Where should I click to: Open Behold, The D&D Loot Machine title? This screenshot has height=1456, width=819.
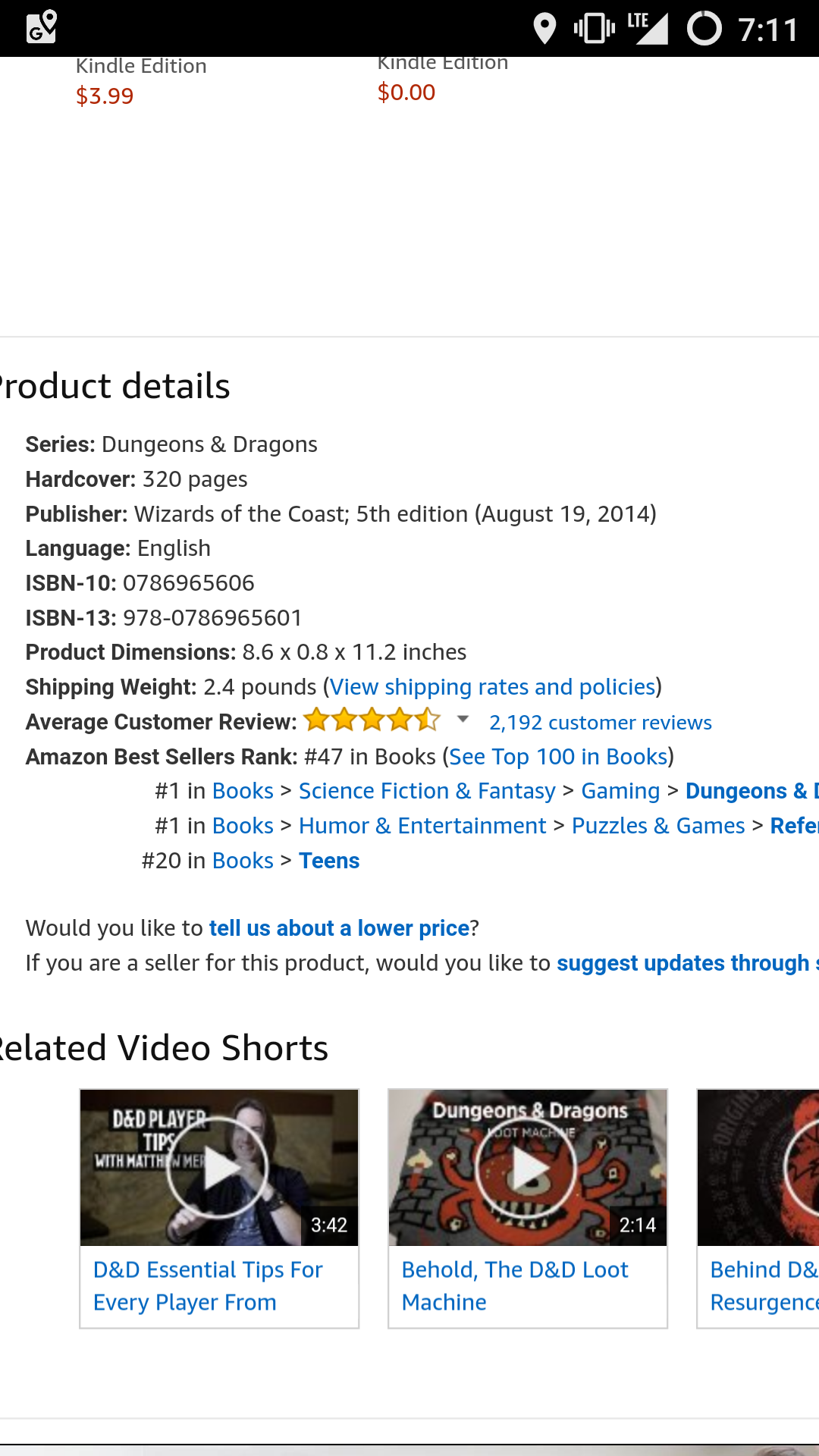(515, 1285)
